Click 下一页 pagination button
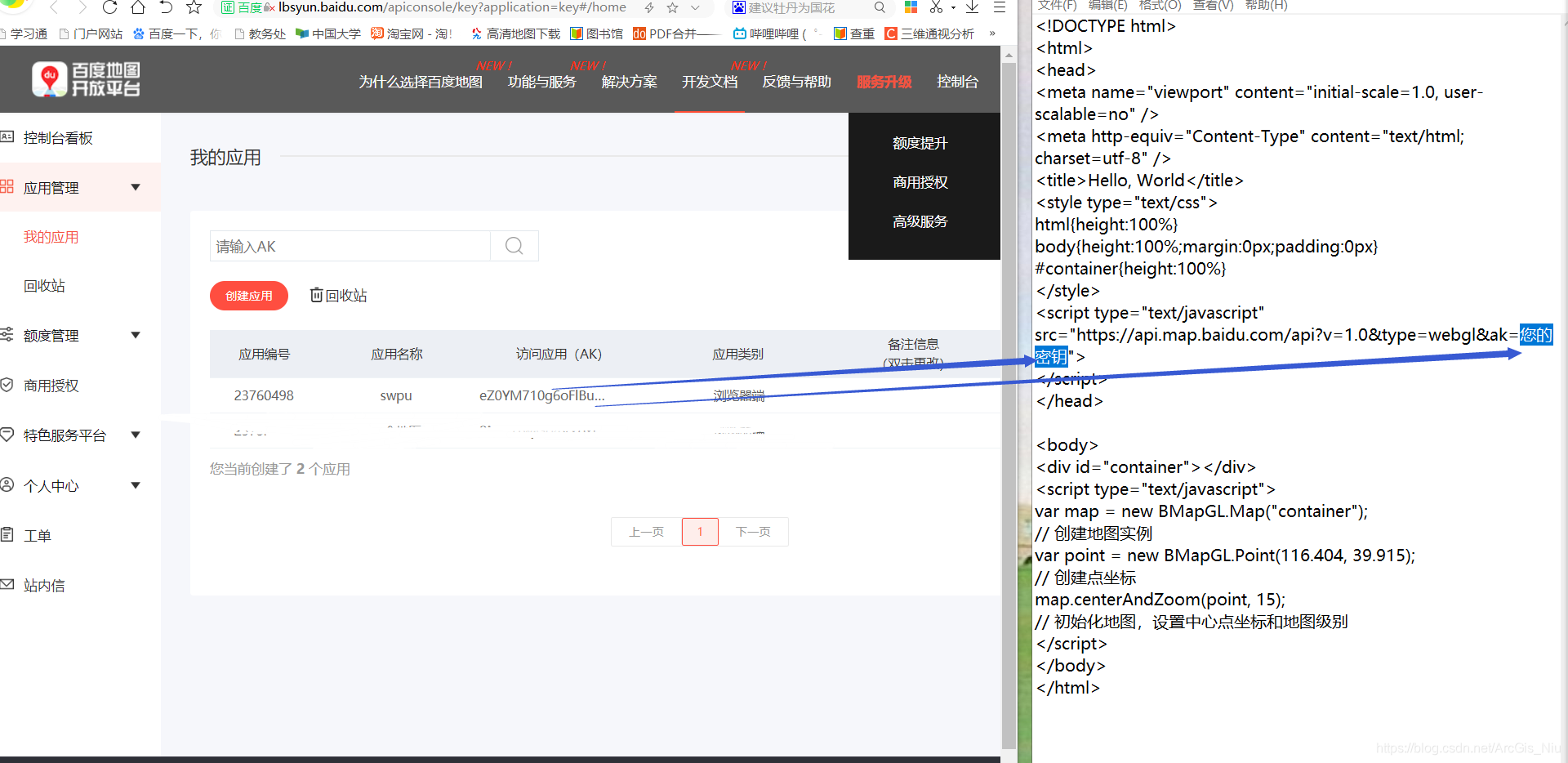This screenshot has width=1568, height=763. point(753,532)
